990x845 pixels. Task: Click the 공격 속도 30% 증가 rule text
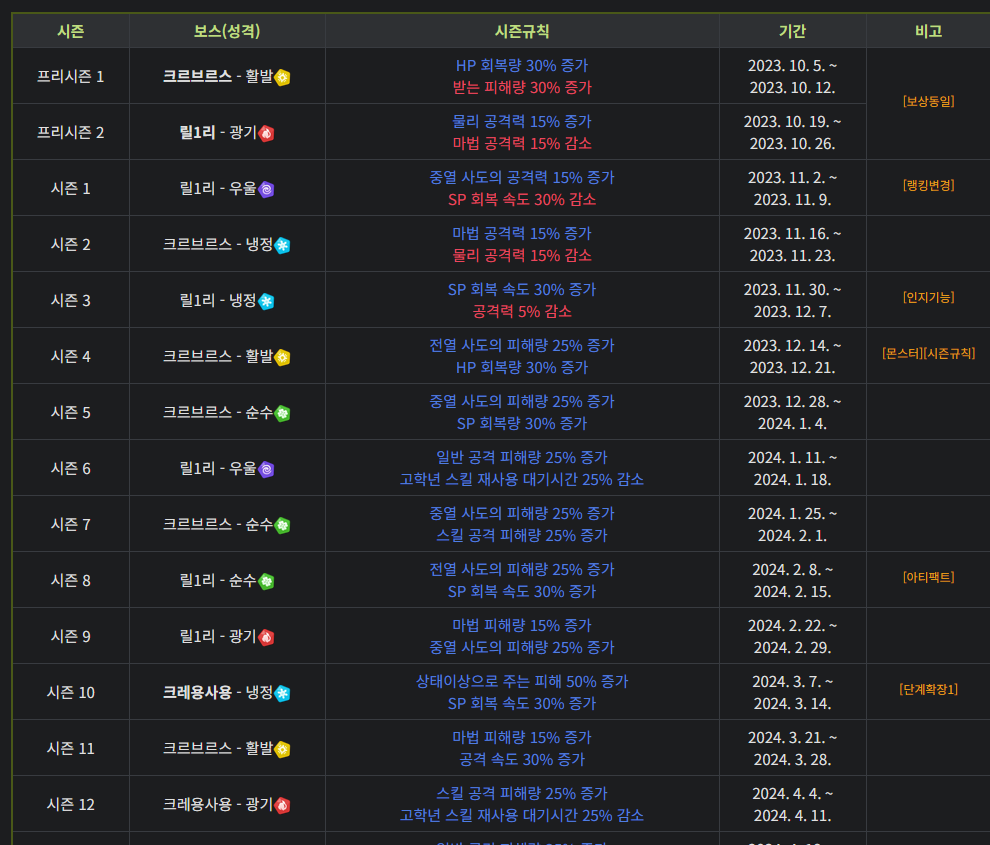coord(522,760)
